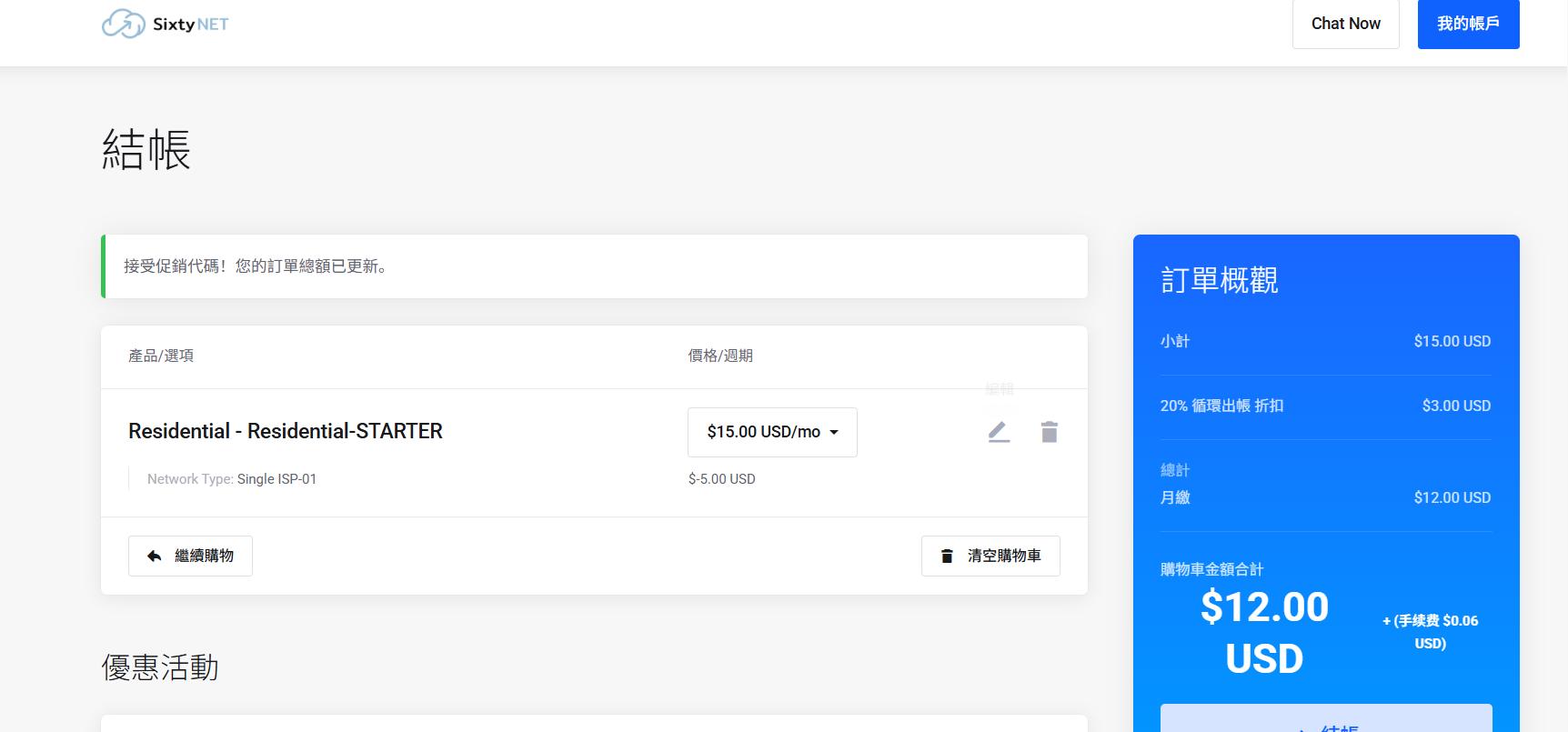Click the 優惠活動 section heading

(x=160, y=667)
